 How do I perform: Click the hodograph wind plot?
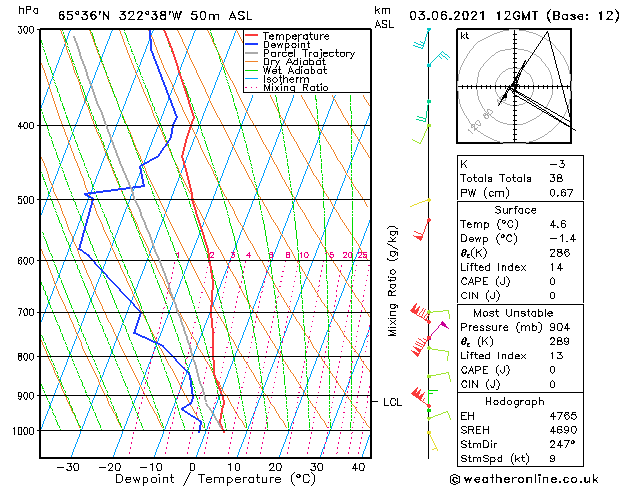(x=514, y=86)
